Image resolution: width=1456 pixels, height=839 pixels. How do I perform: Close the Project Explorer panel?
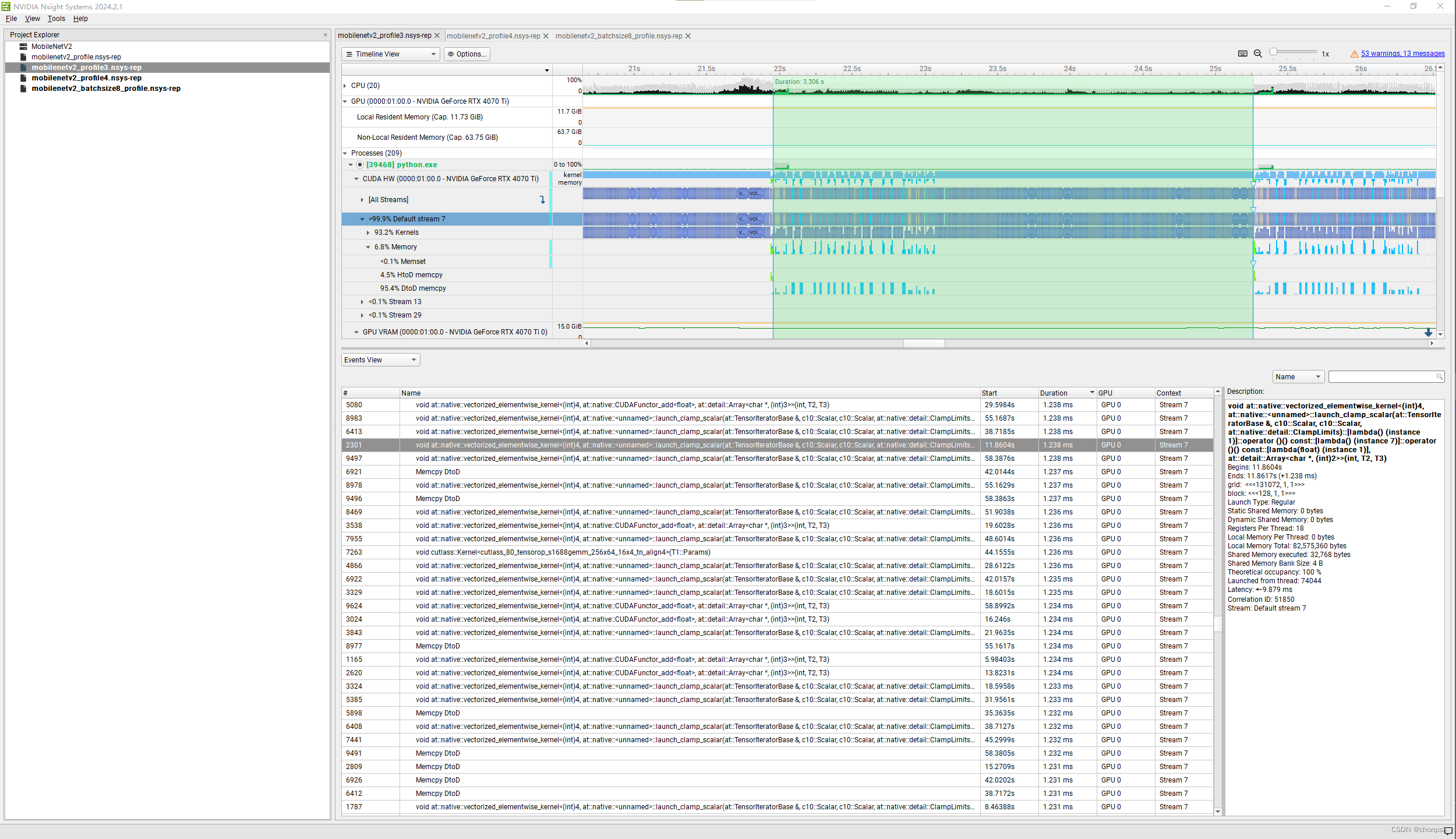click(325, 35)
